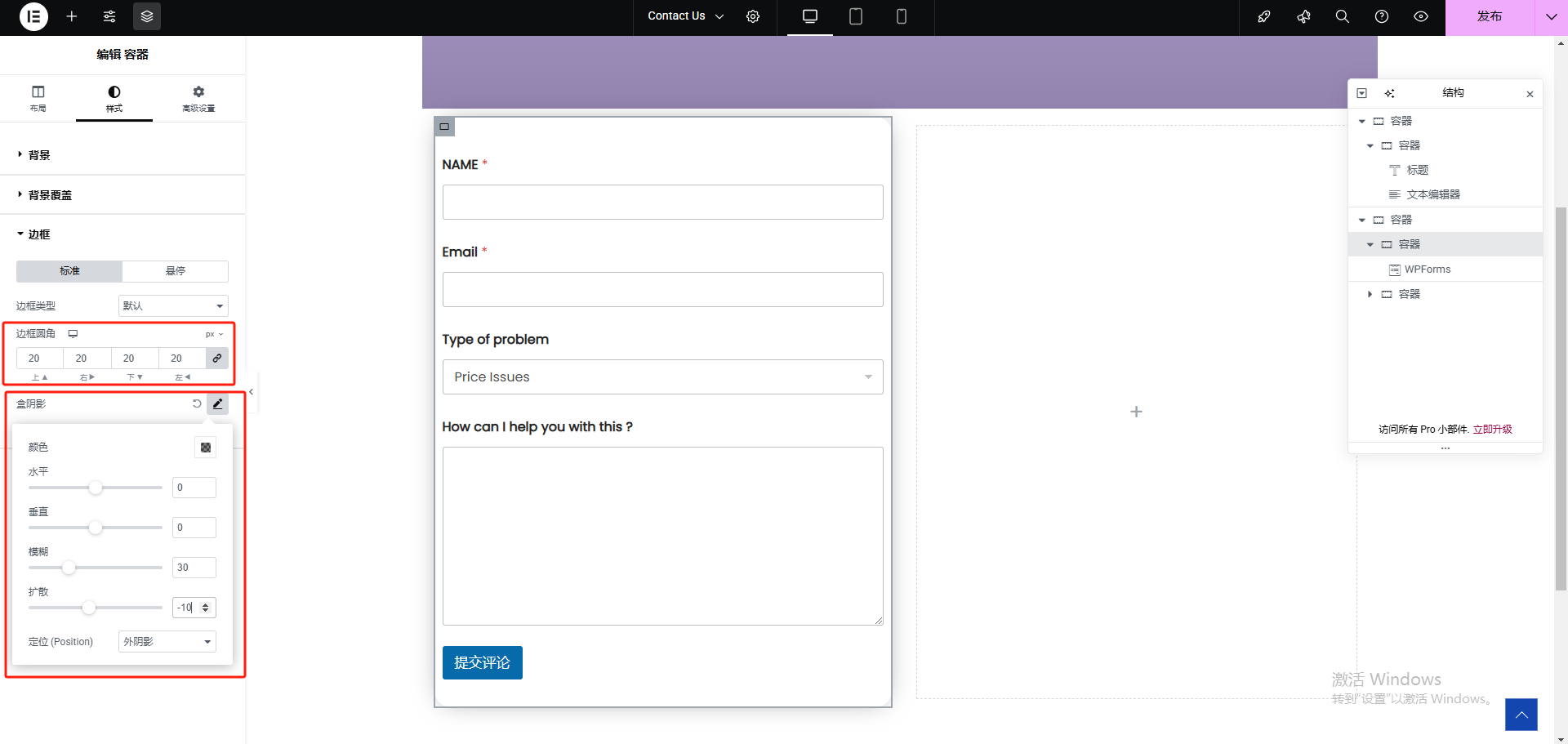
Task: Toggle the box shadow edit pencil
Action: [x=217, y=403]
